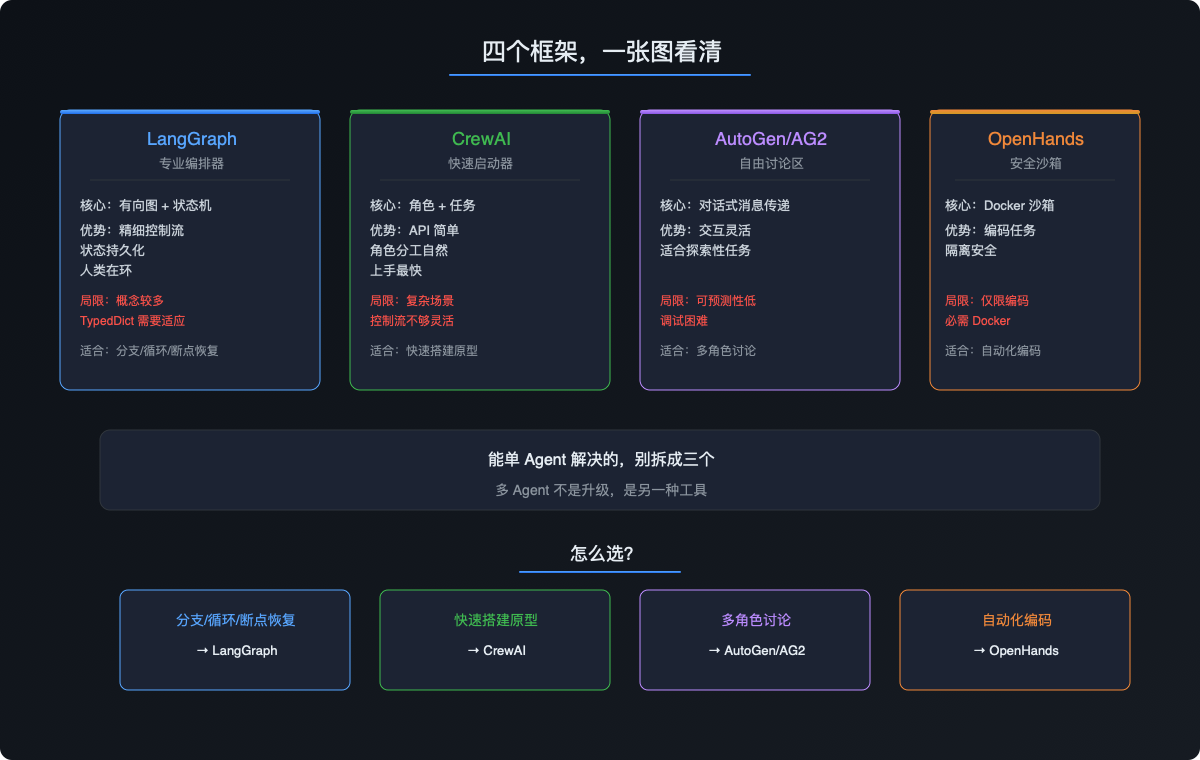Click the text 多 Agent 不是升级,是另一种工具
Screen dimensions: 1200x760
point(601,490)
